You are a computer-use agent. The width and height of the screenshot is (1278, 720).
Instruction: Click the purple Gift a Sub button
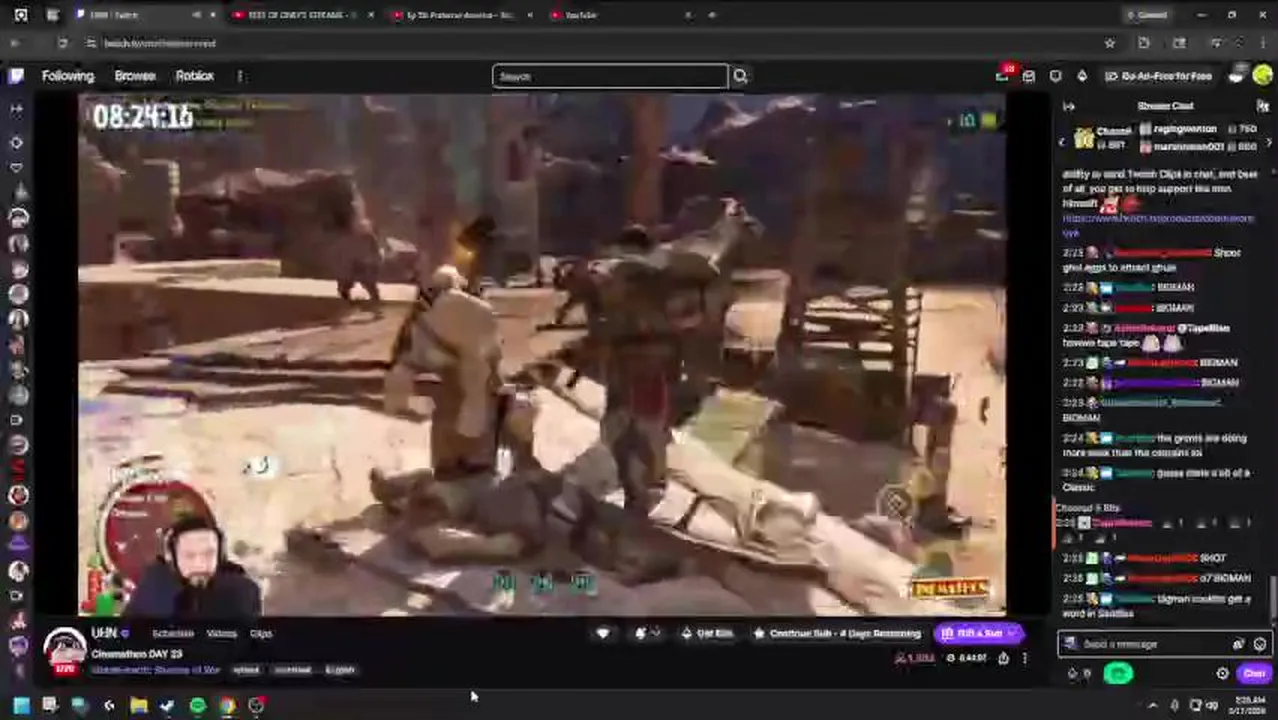[x=979, y=633]
